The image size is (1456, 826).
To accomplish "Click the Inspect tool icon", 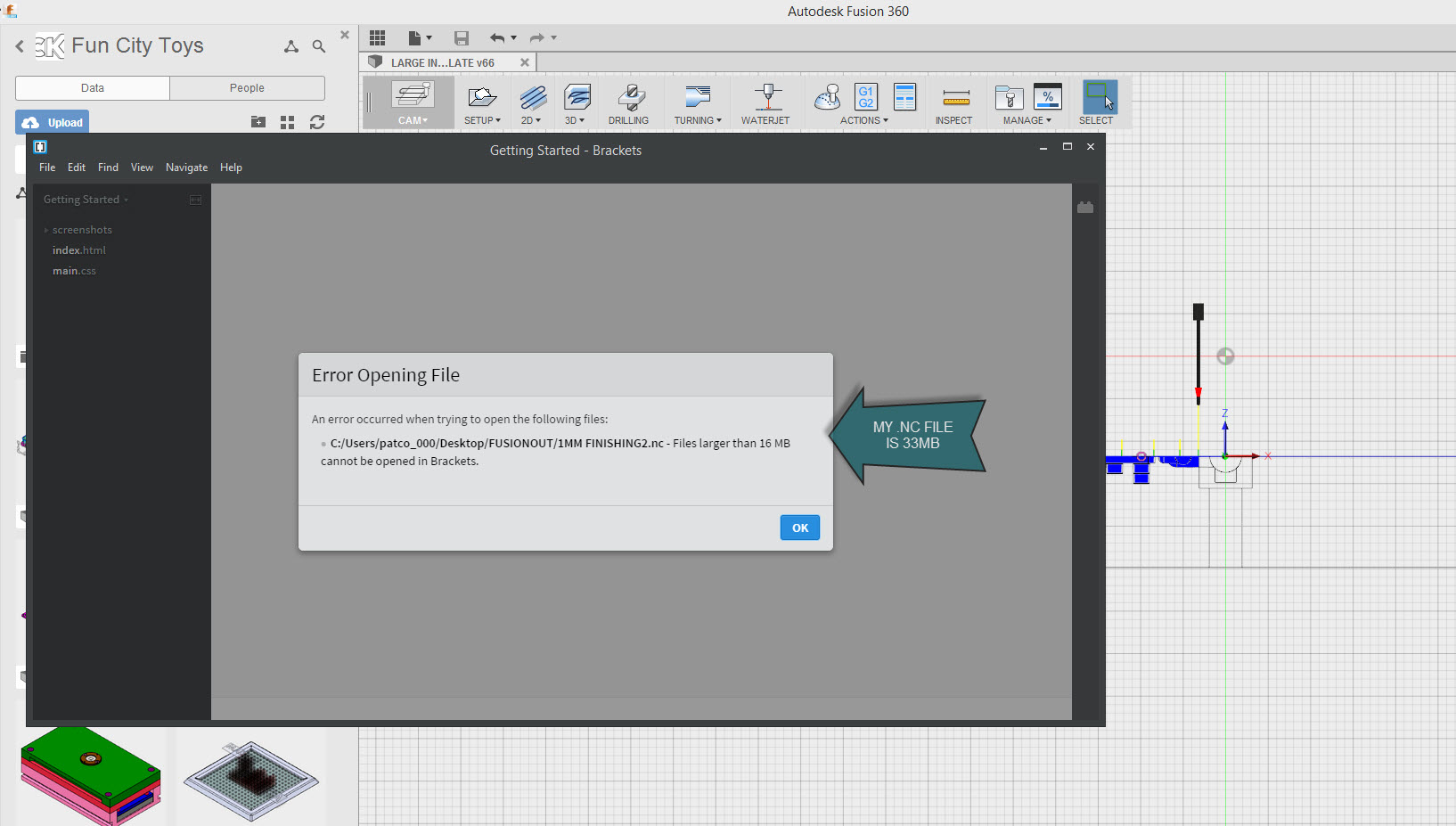I will 953,100.
